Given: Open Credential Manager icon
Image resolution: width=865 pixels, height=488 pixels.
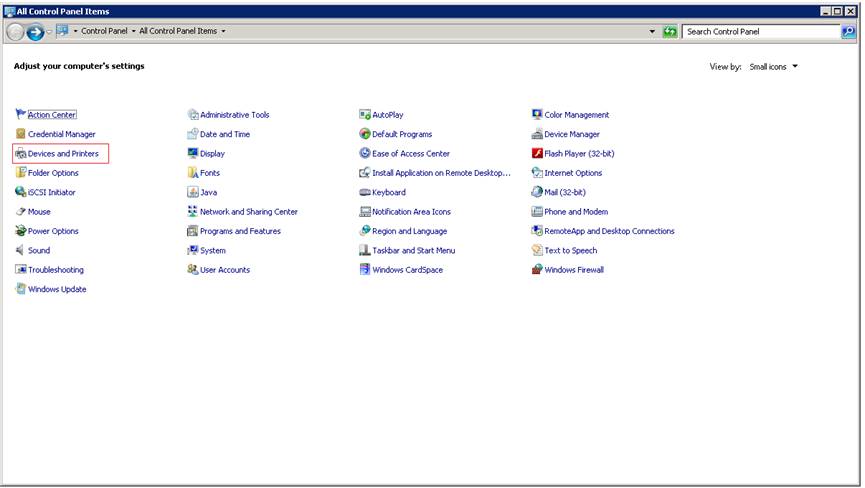Looking at the screenshot, I should point(20,133).
